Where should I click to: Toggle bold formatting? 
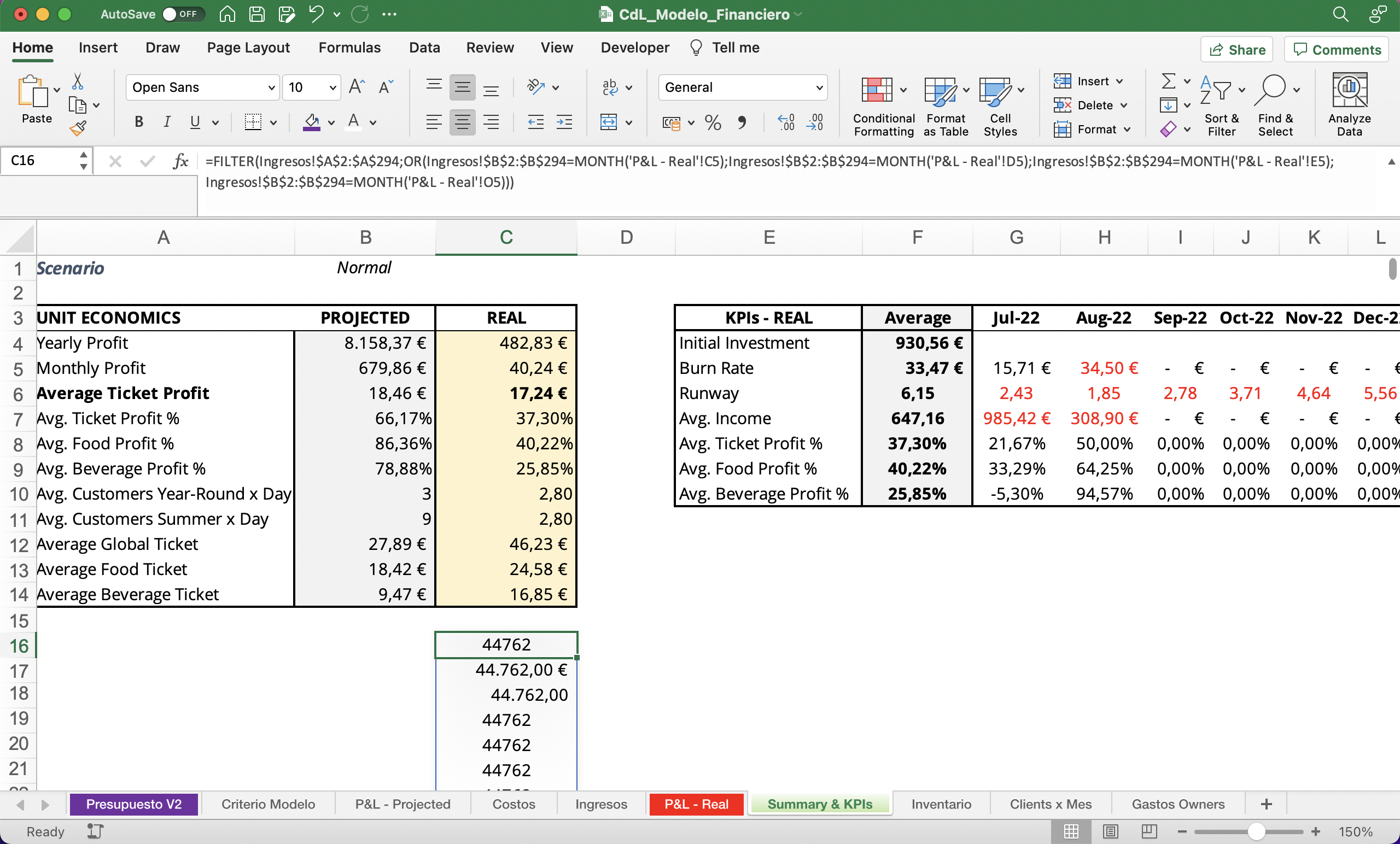pos(139,122)
